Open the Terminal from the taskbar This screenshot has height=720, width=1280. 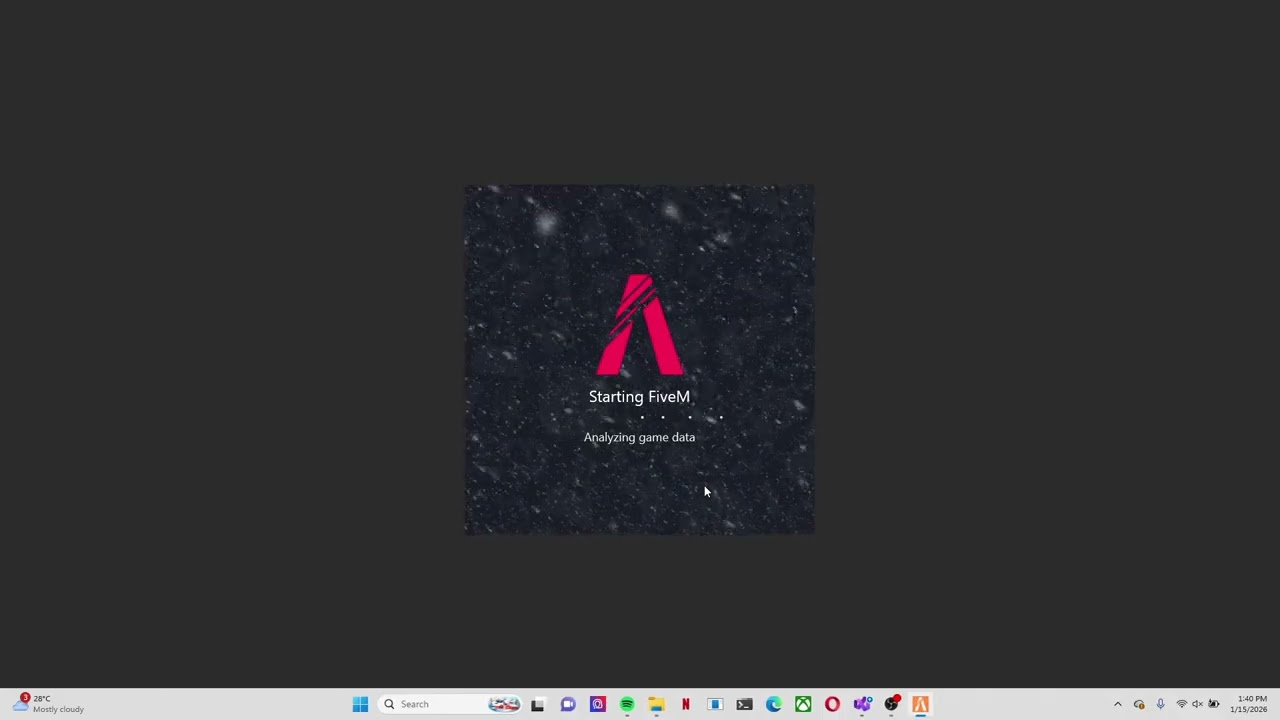745,704
